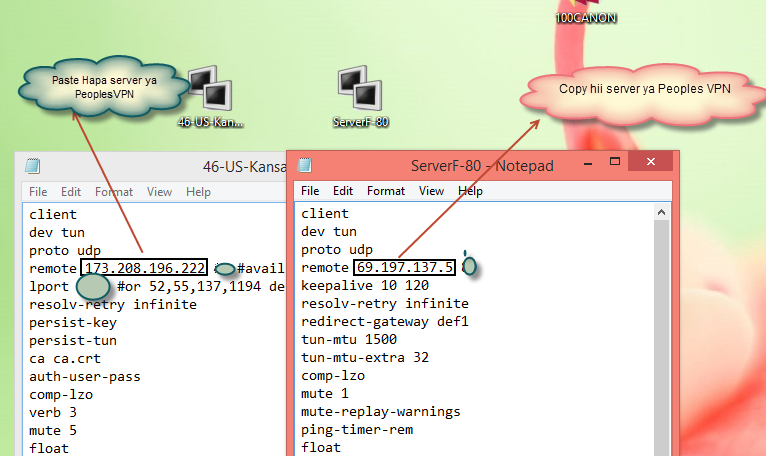766x456 pixels.
Task: Click 'proto udp' line in 46-US-Kansas
Action: tap(64, 250)
